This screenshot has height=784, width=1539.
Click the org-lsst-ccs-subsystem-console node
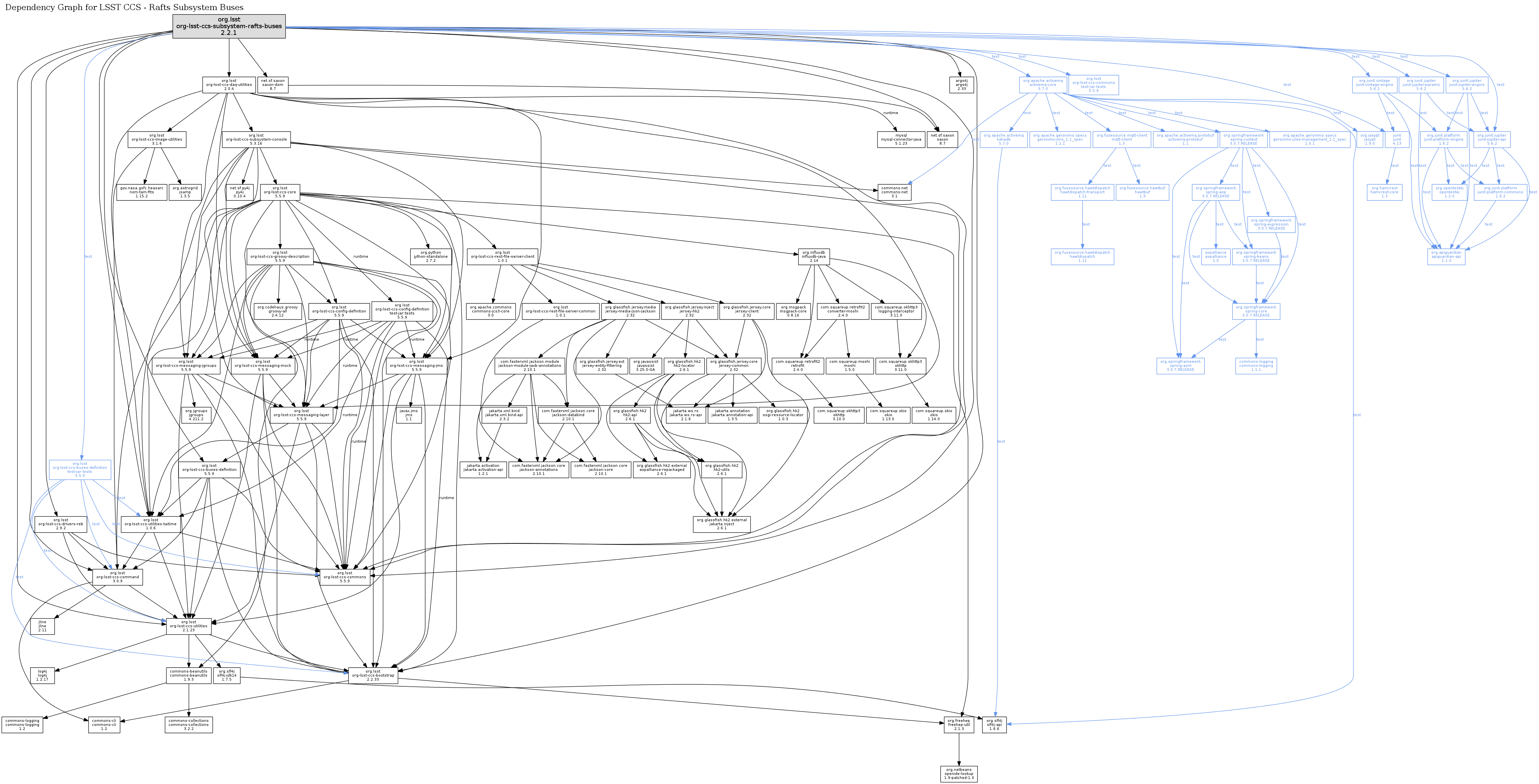click(x=256, y=139)
